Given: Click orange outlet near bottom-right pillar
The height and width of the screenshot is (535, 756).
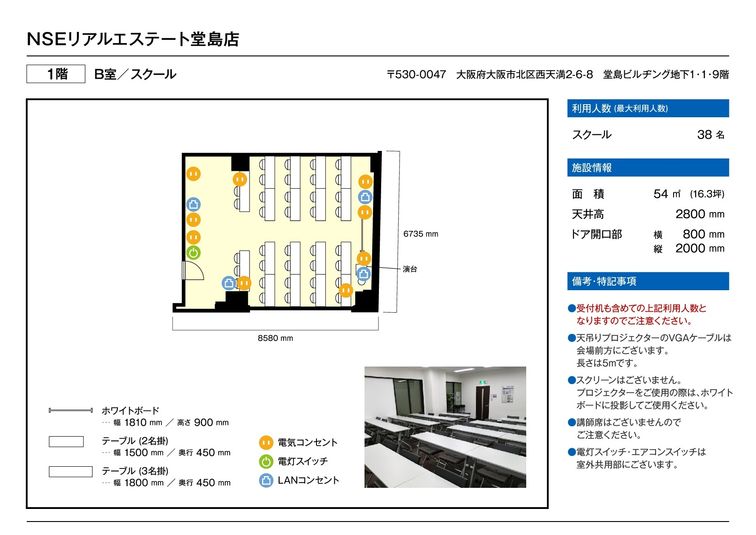Looking at the screenshot, I should (346, 290).
